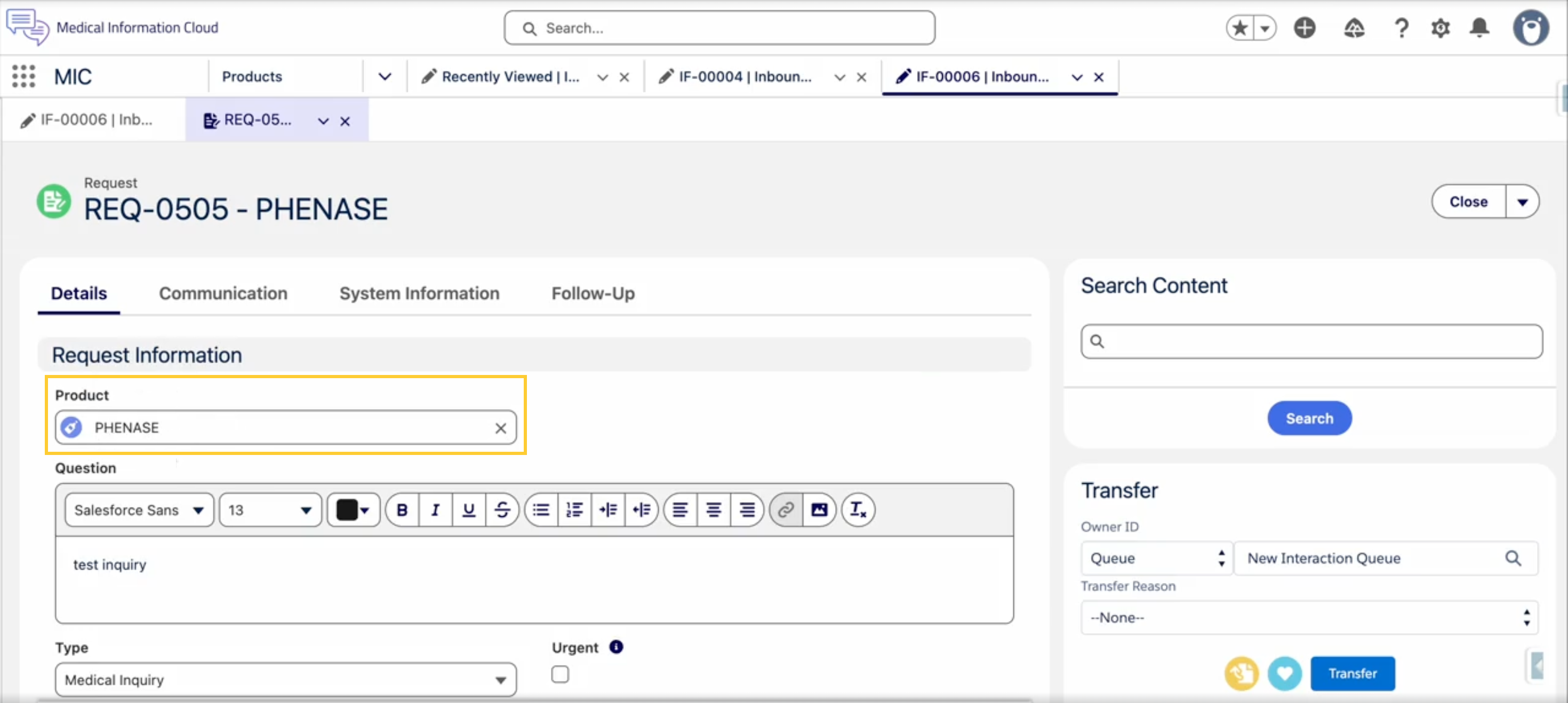Apply strikethrough in Question editor
Viewport: 1568px width, 703px height.
tap(502, 510)
